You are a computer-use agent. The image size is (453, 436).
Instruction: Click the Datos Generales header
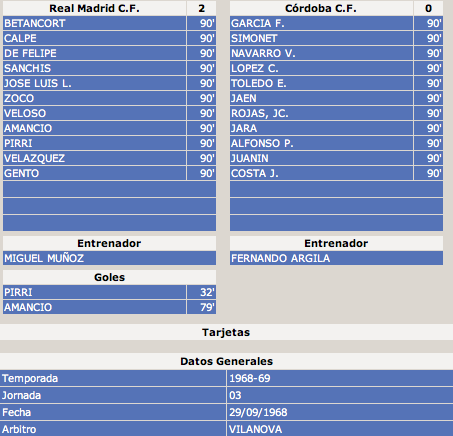tap(226, 361)
